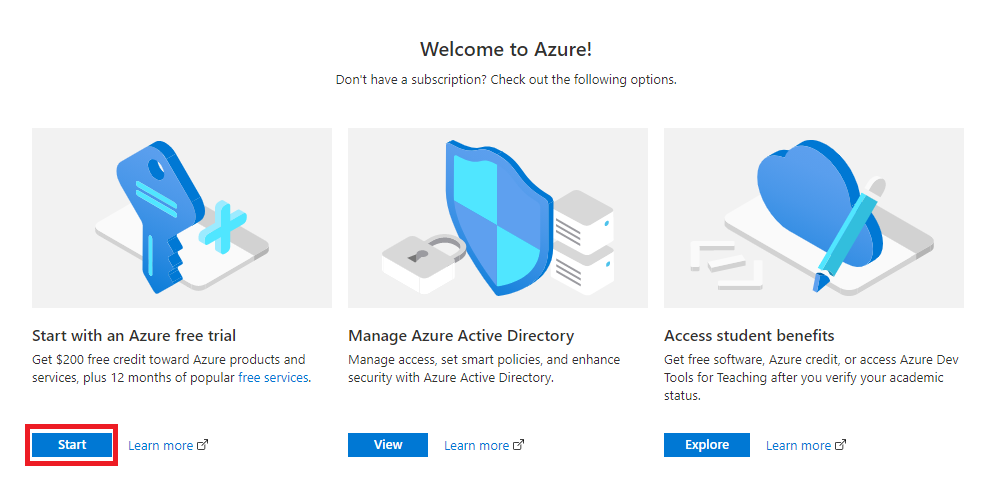The image size is (991, 492).
Task: Click the 'Manage Azure Active Directory' heading
Action: 461,335
